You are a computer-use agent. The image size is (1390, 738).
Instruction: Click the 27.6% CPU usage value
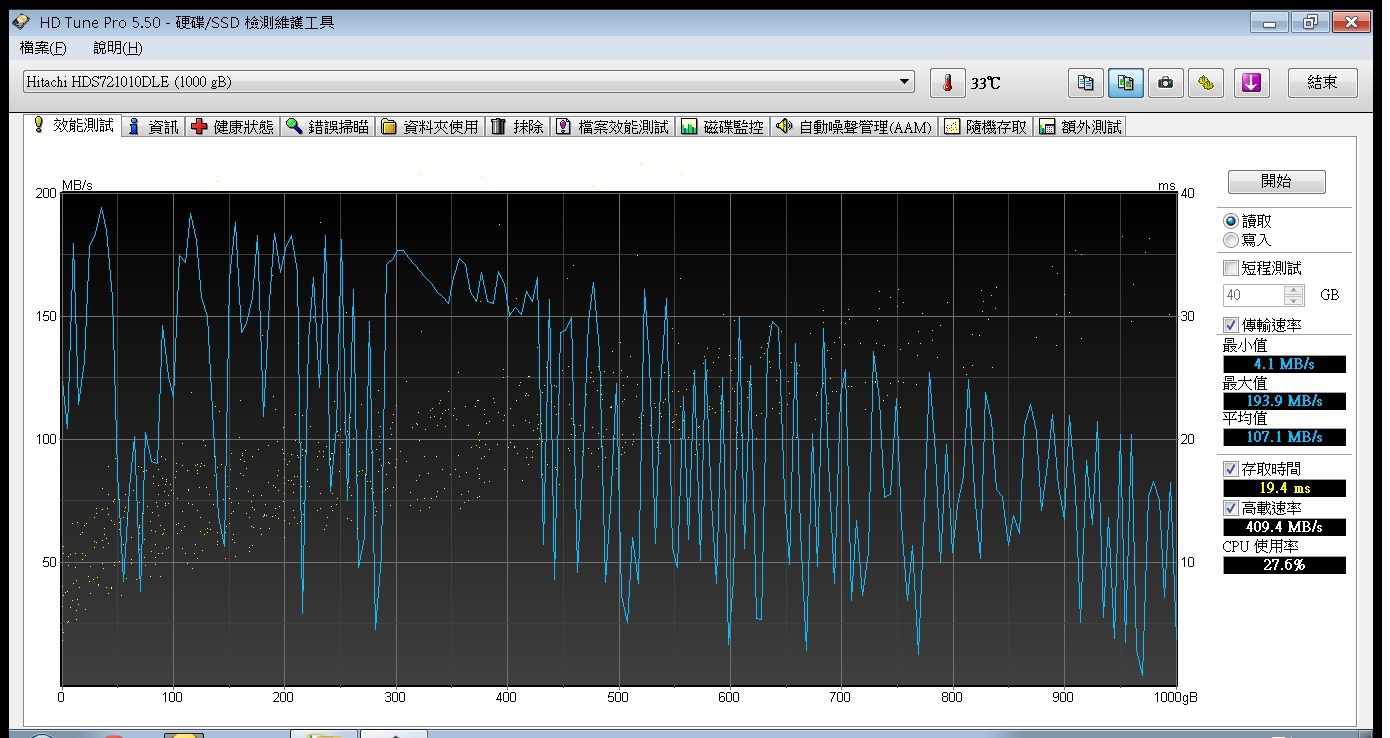(x=1284, y=565)
